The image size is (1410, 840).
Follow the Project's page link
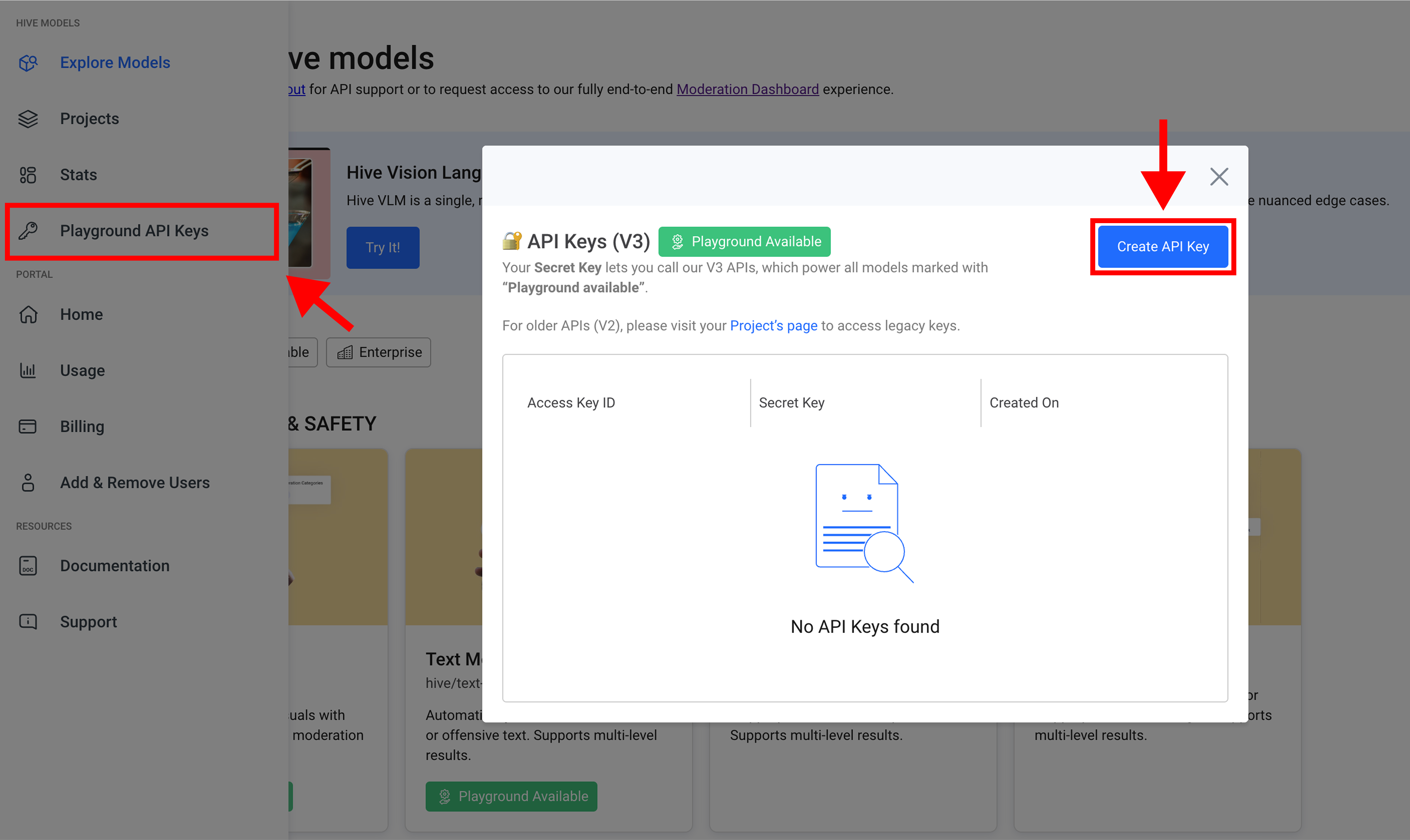click(773, 325)
